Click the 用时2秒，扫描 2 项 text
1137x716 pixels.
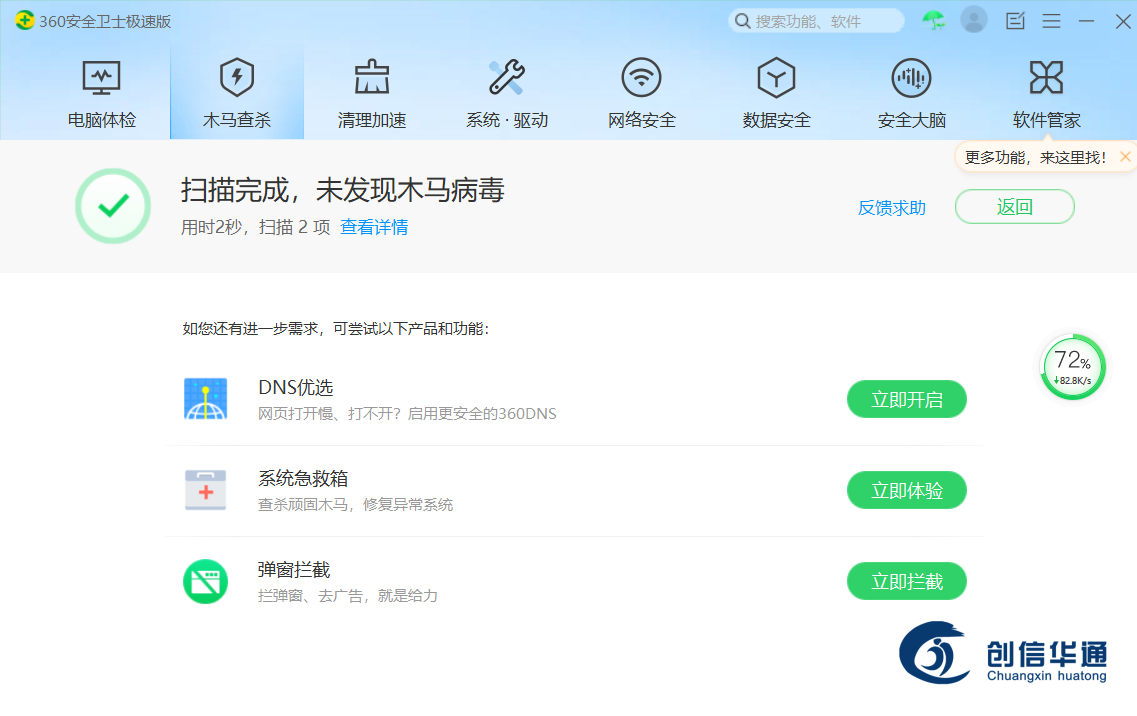pyautogui.click(x=255, y=227)
